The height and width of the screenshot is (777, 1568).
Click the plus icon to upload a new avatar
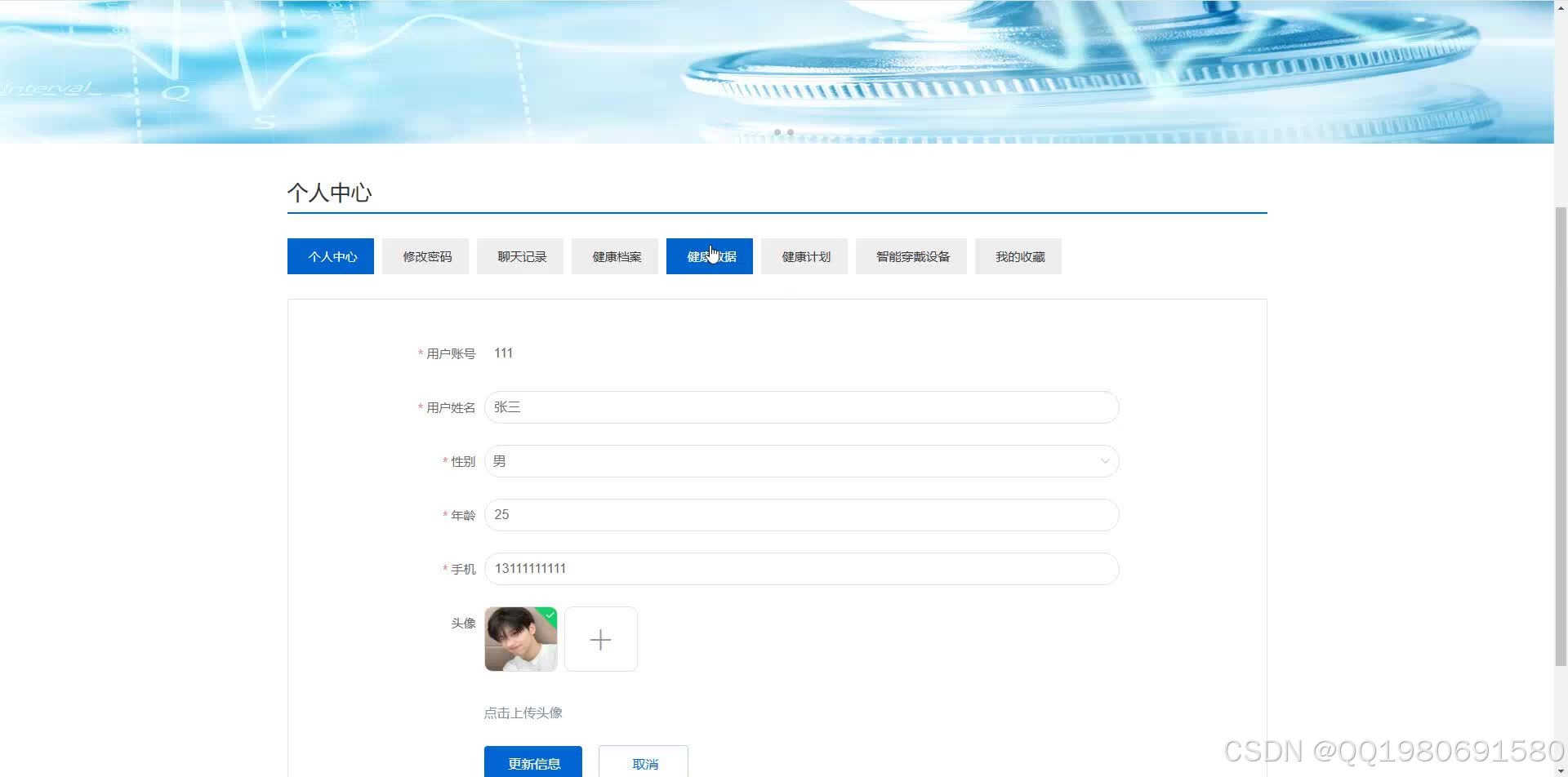point(600,639)
